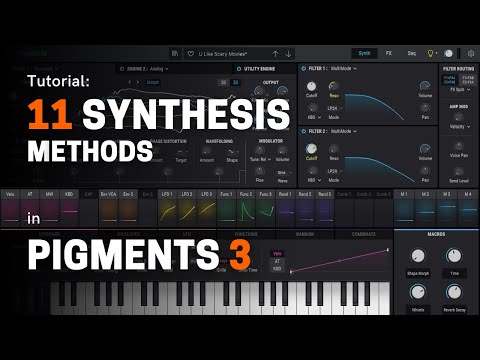480x360 pixels.
Task: Select the M 1 macro modulation slot
Action: 404,208
